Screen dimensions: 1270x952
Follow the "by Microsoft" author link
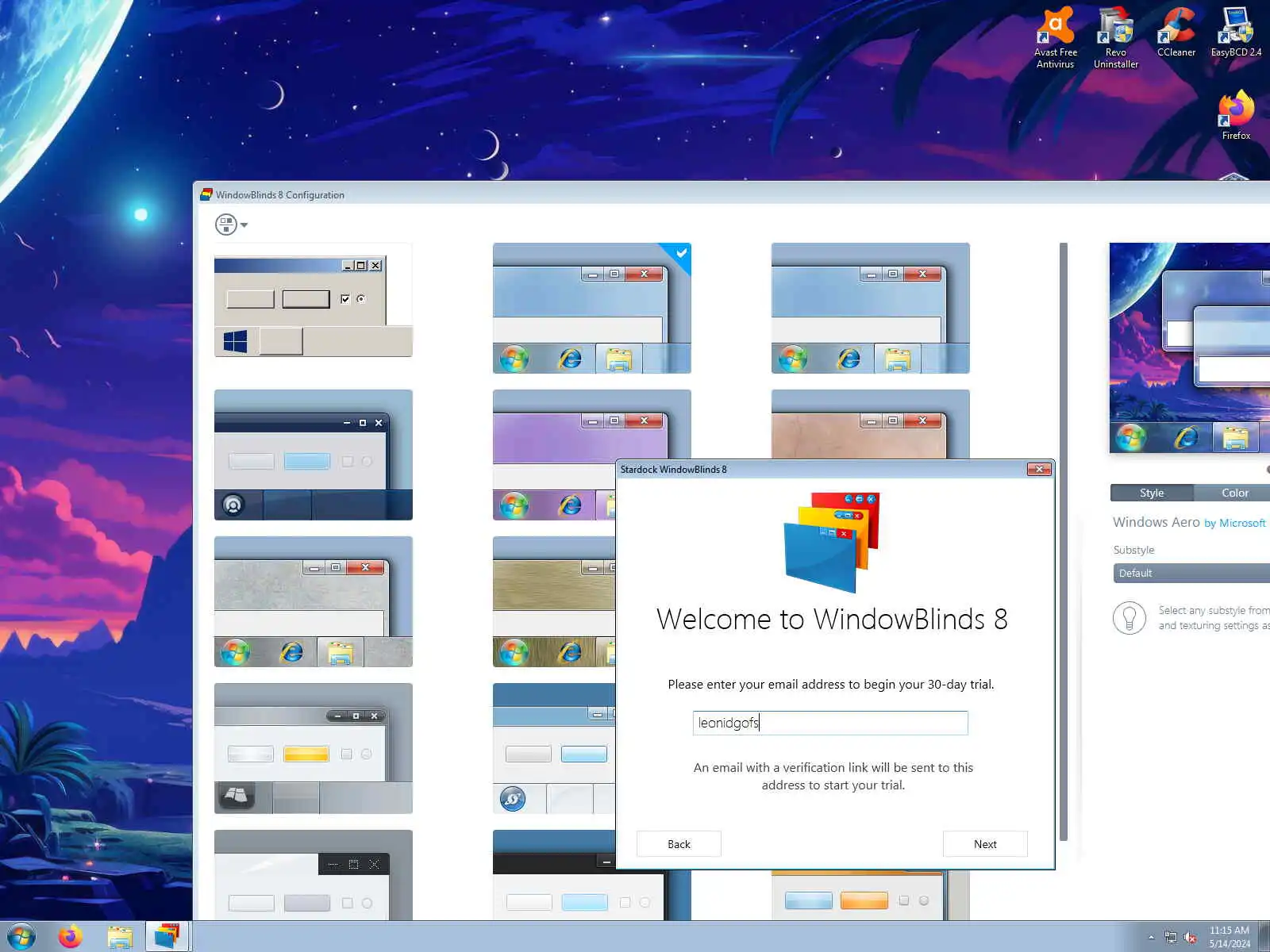[1235, 523]
